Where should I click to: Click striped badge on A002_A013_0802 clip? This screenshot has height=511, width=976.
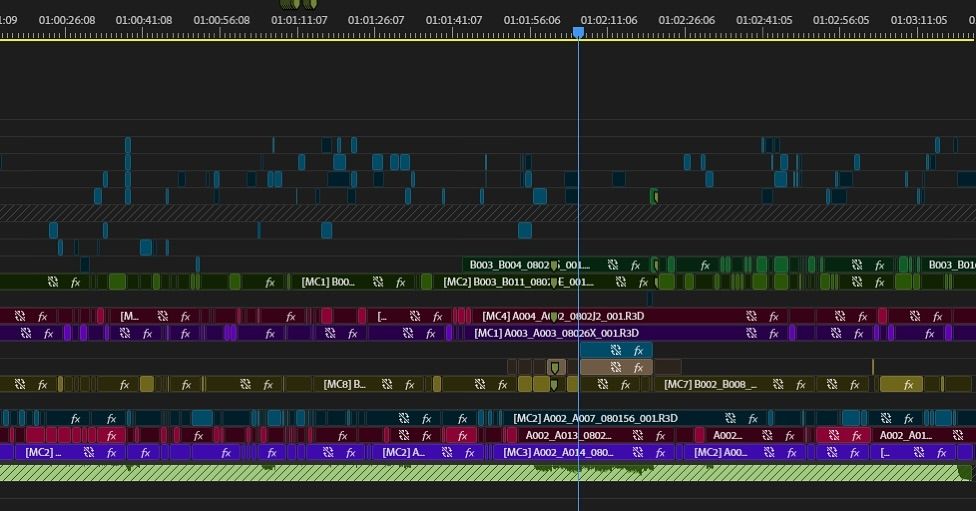[x=637, y=436]
